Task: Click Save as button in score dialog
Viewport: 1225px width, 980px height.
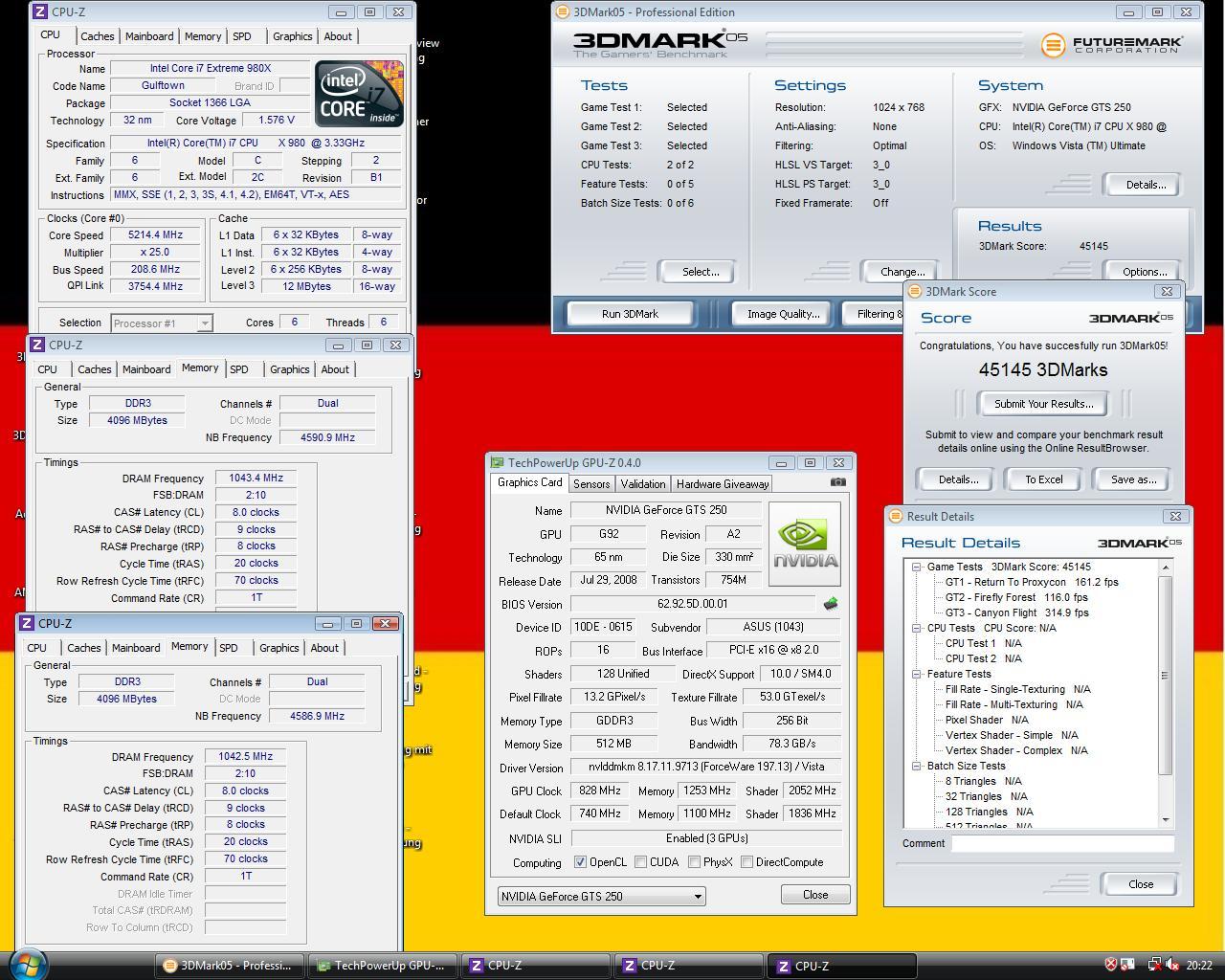Action: (x=1133, y=479)
